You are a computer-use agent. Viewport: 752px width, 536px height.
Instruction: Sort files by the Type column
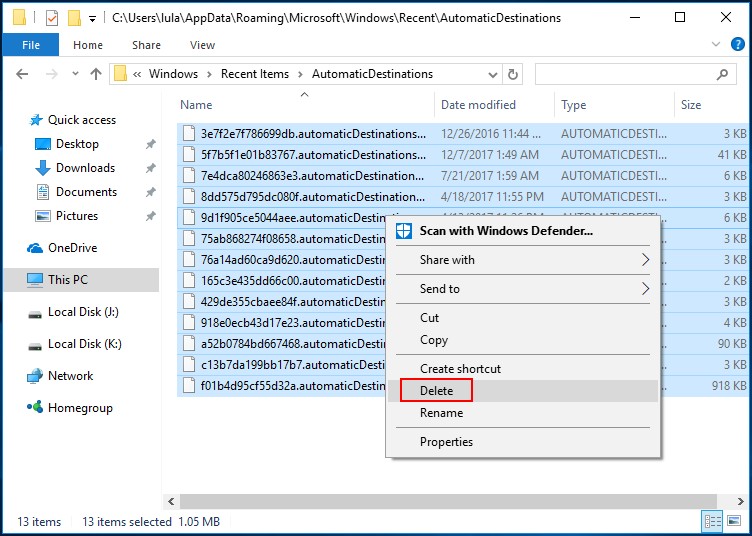click(614, 105)
